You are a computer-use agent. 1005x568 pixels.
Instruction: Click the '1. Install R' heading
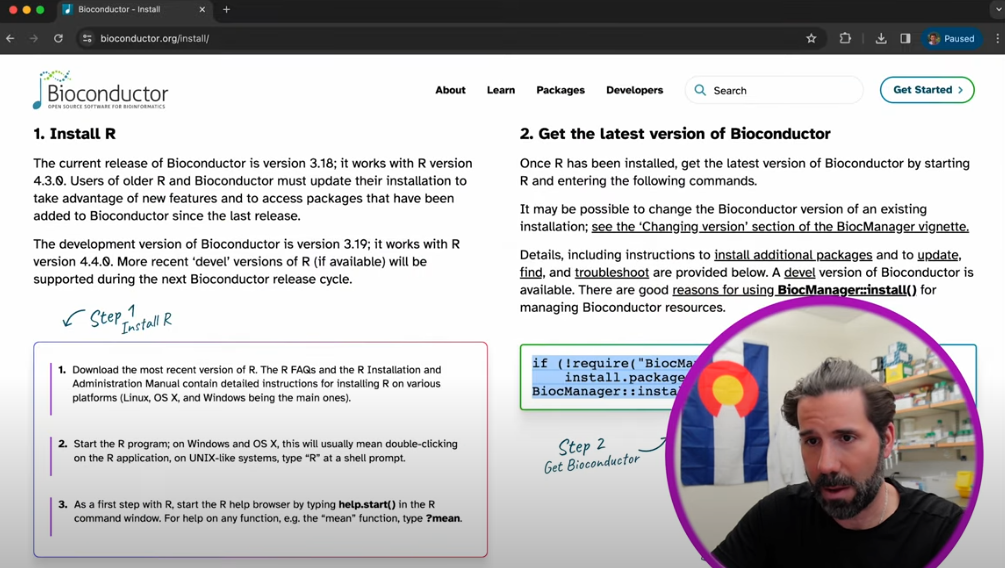(74, 133)
